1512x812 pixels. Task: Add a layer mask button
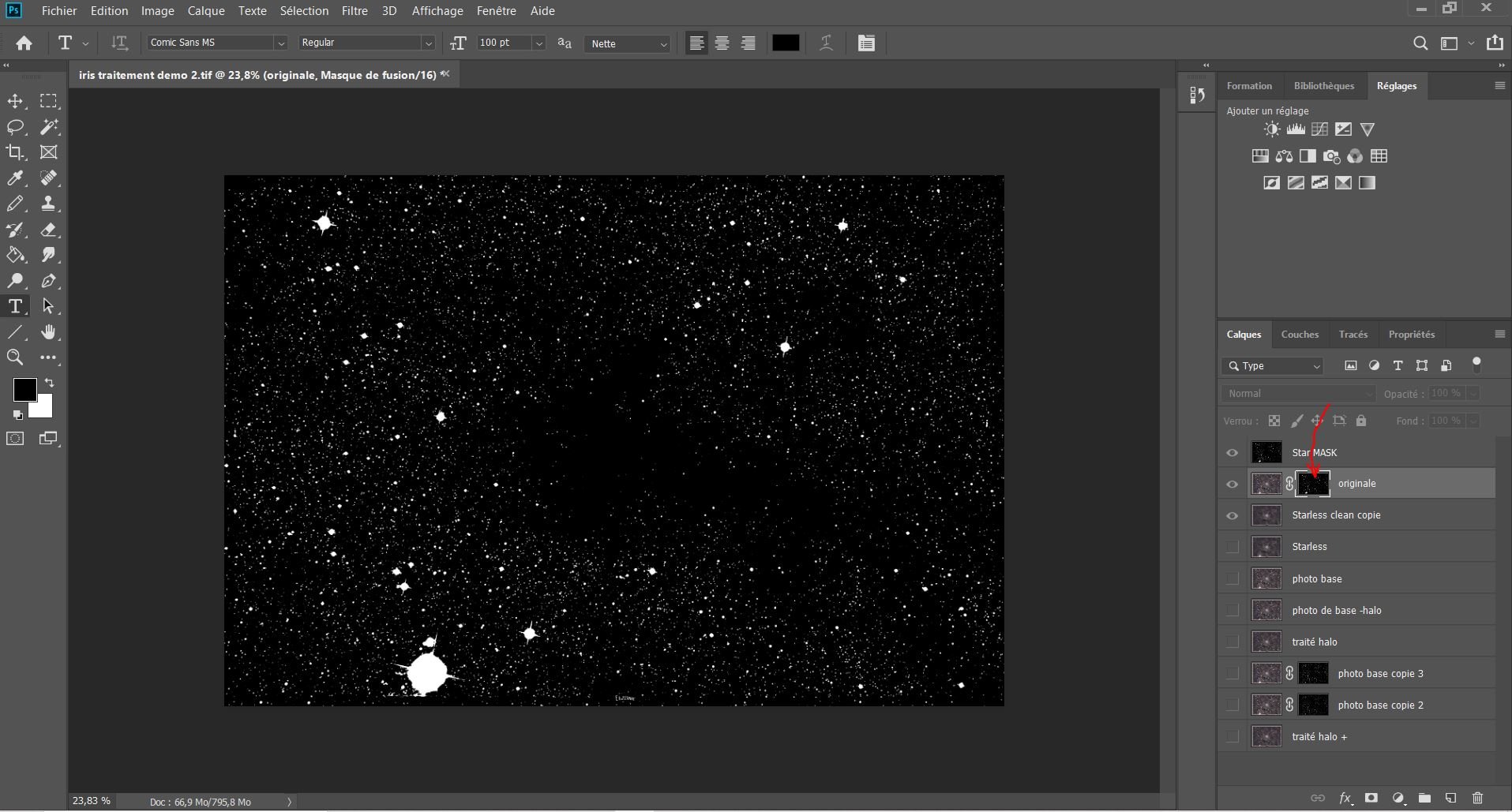(1371, 798)
